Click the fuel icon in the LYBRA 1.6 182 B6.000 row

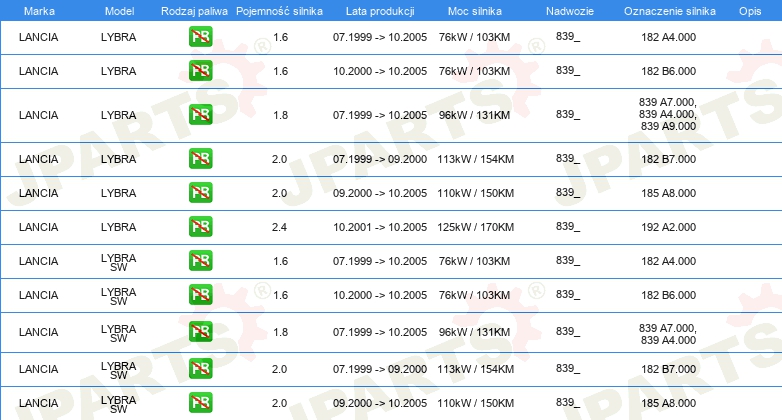coord(200,70)
